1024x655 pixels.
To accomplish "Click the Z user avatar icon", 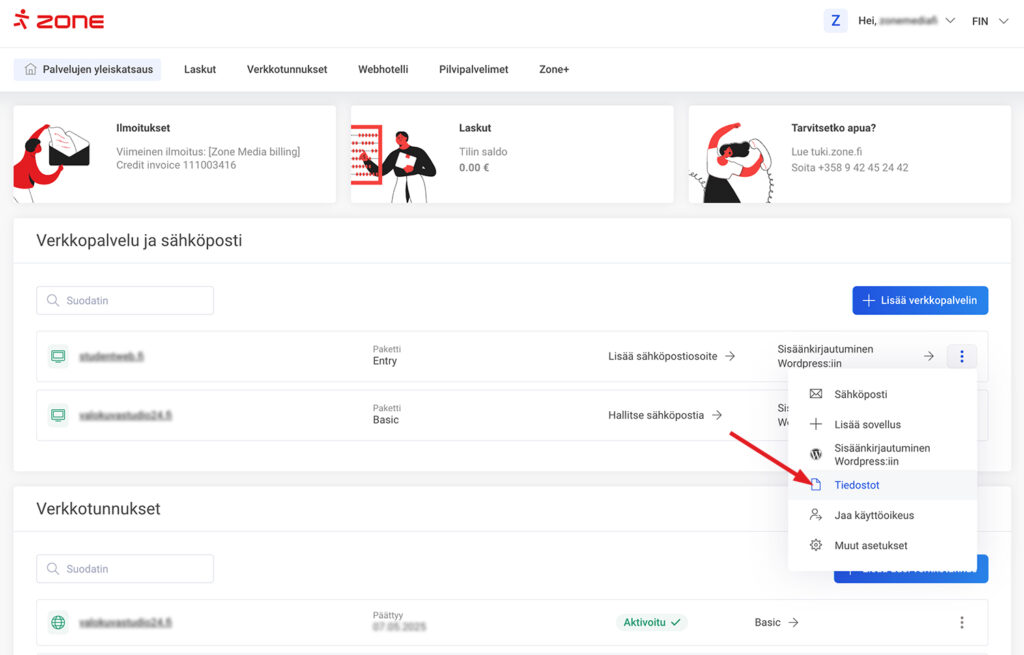I will tap(835, 20).
